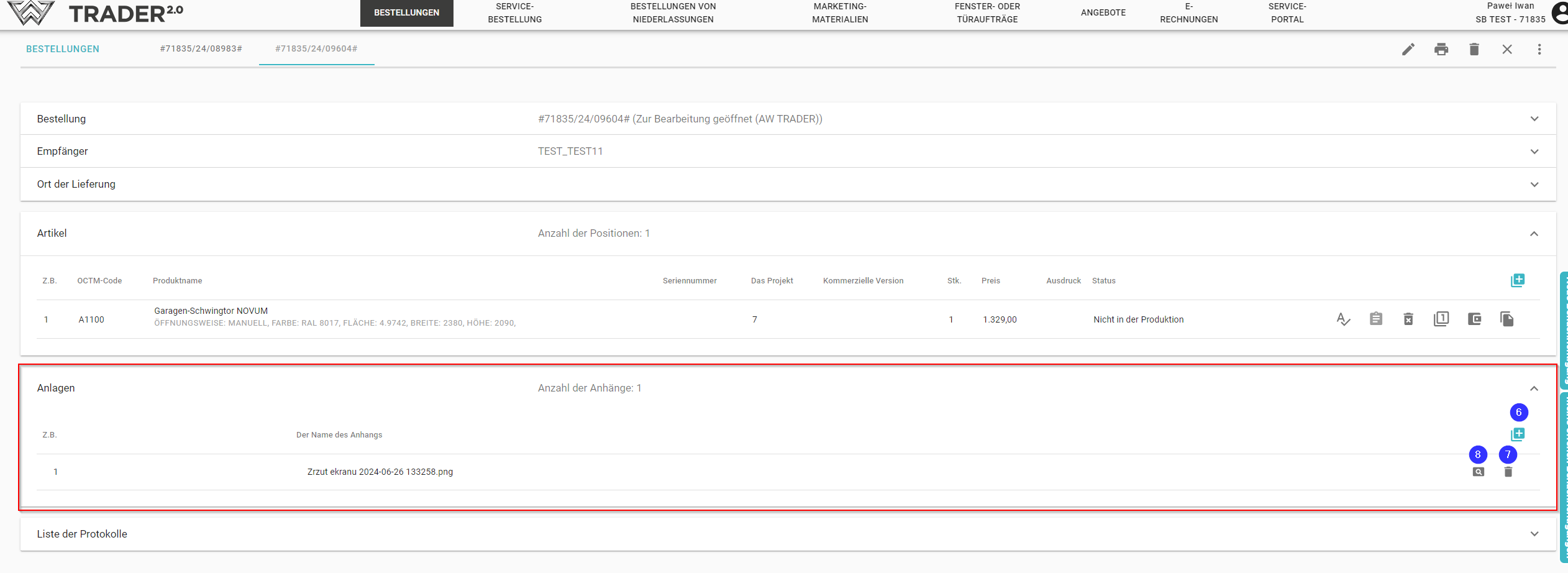
Task: Click the wallet icon in article row
Action: click(x=1474, y=319)
